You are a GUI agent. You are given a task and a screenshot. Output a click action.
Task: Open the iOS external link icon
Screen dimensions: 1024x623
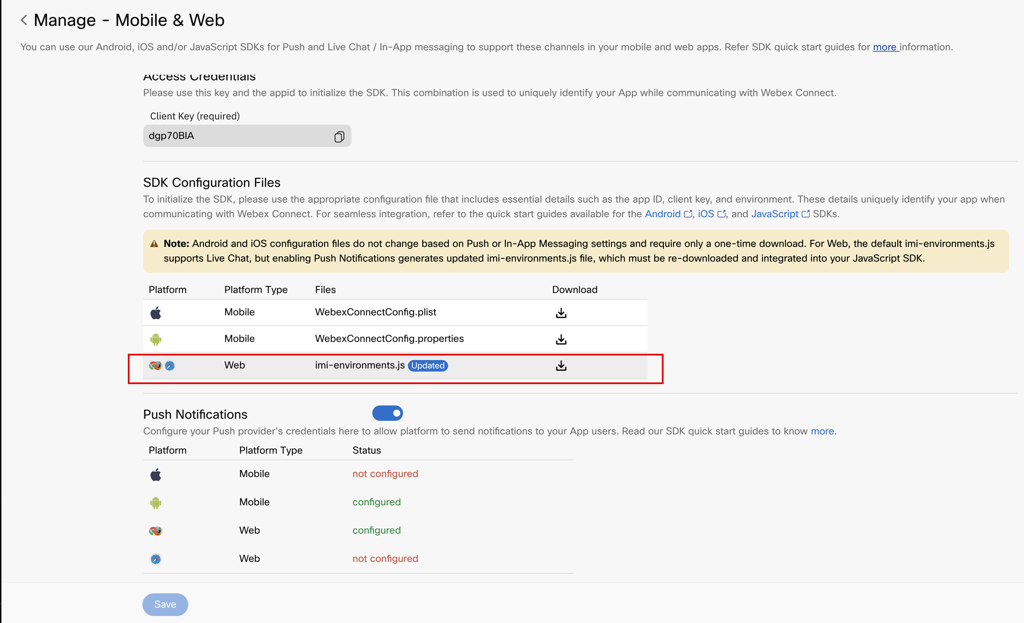[722, 213]
